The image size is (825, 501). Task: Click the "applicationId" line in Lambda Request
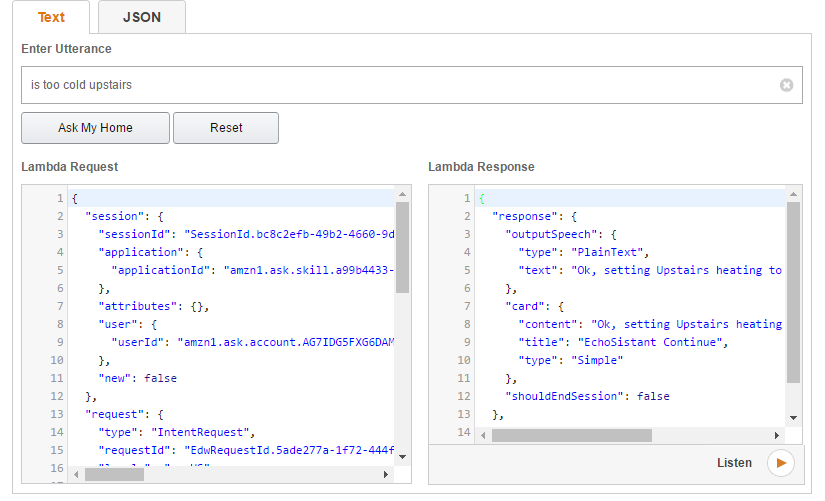(253, 270)
